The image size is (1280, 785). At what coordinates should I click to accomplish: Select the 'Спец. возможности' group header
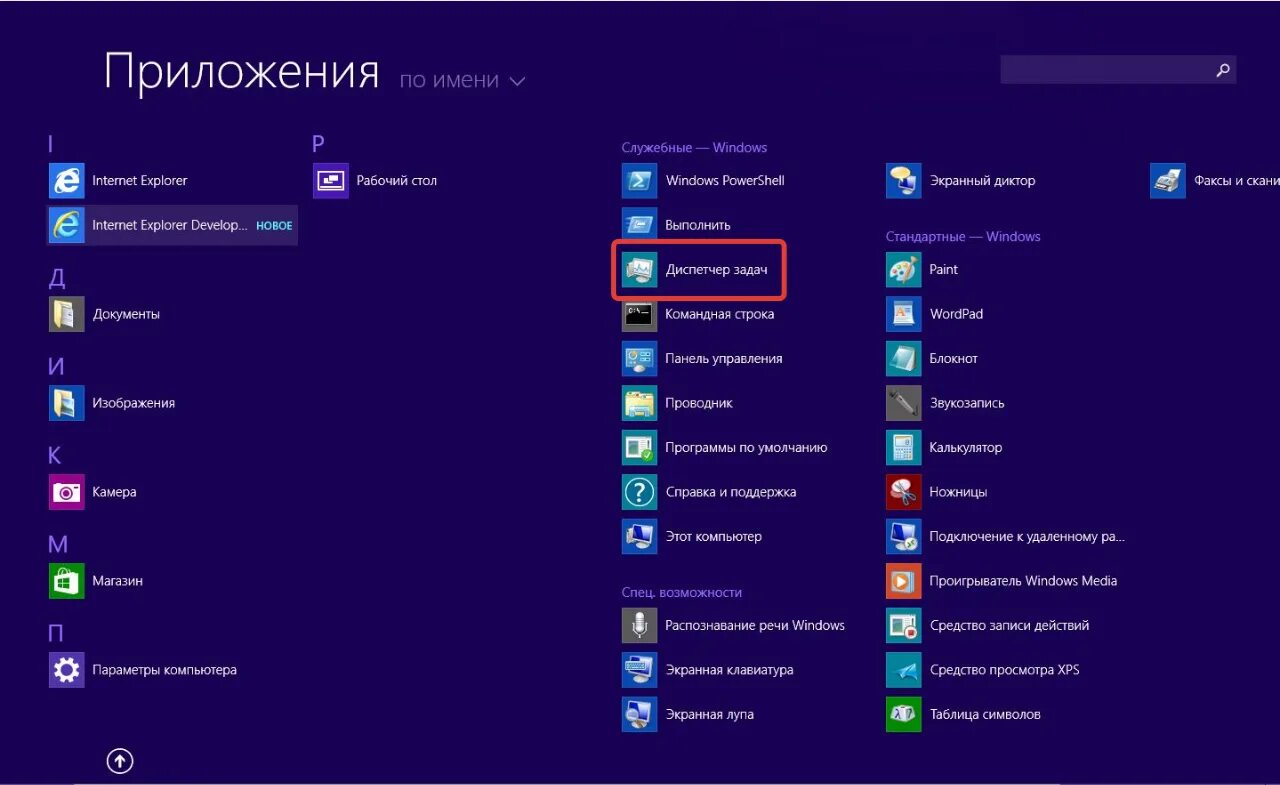[x=682, y=593]
